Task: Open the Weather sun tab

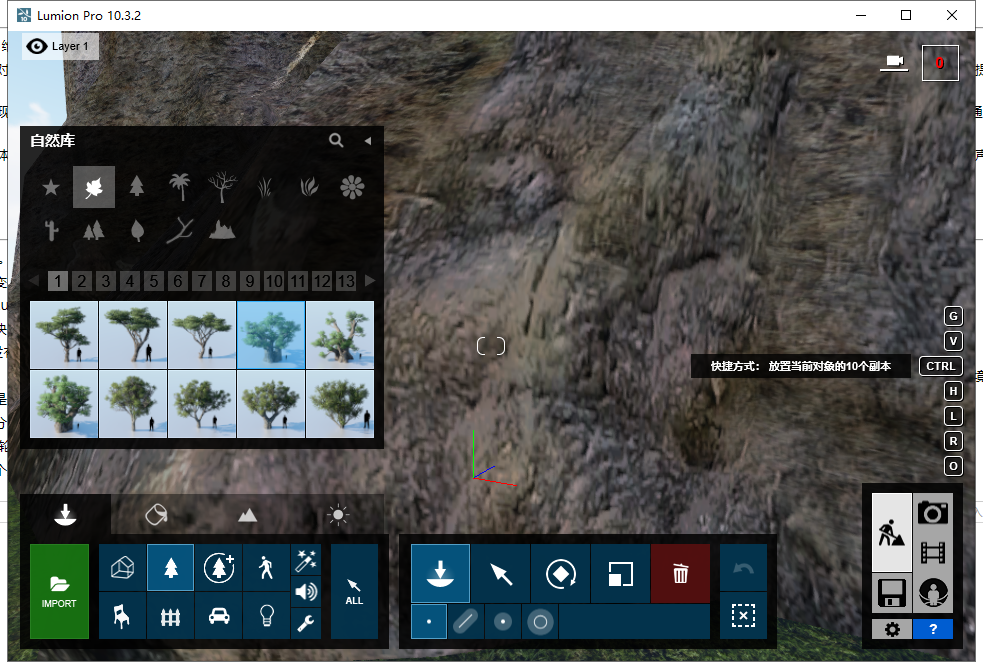Action: pyautogui.click(x=338, y=515)
